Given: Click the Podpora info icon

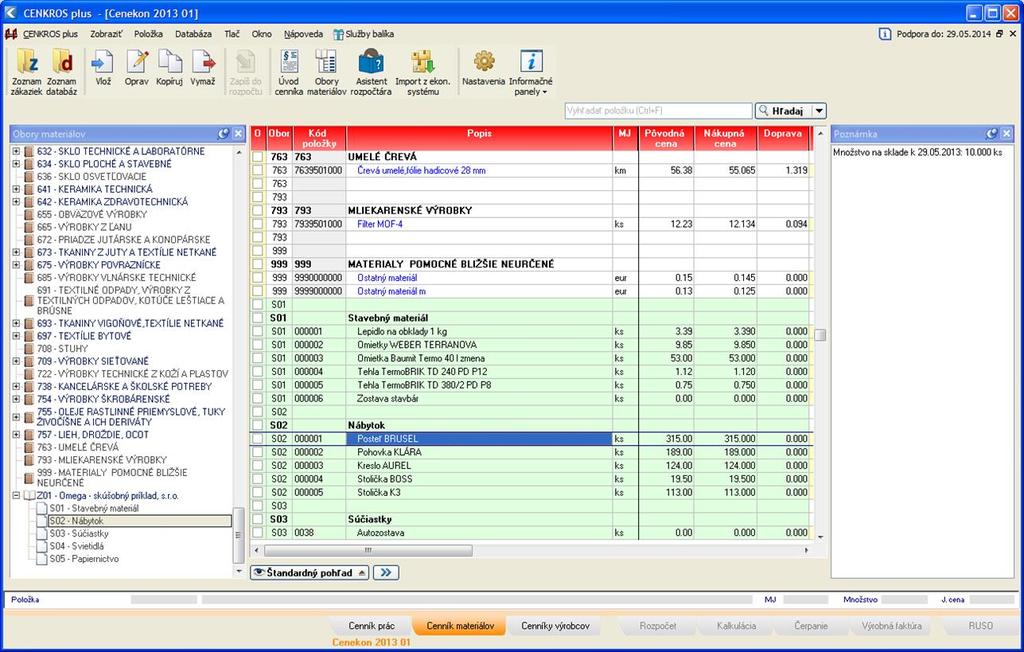Looking at the screenshot, I should 885,34.
